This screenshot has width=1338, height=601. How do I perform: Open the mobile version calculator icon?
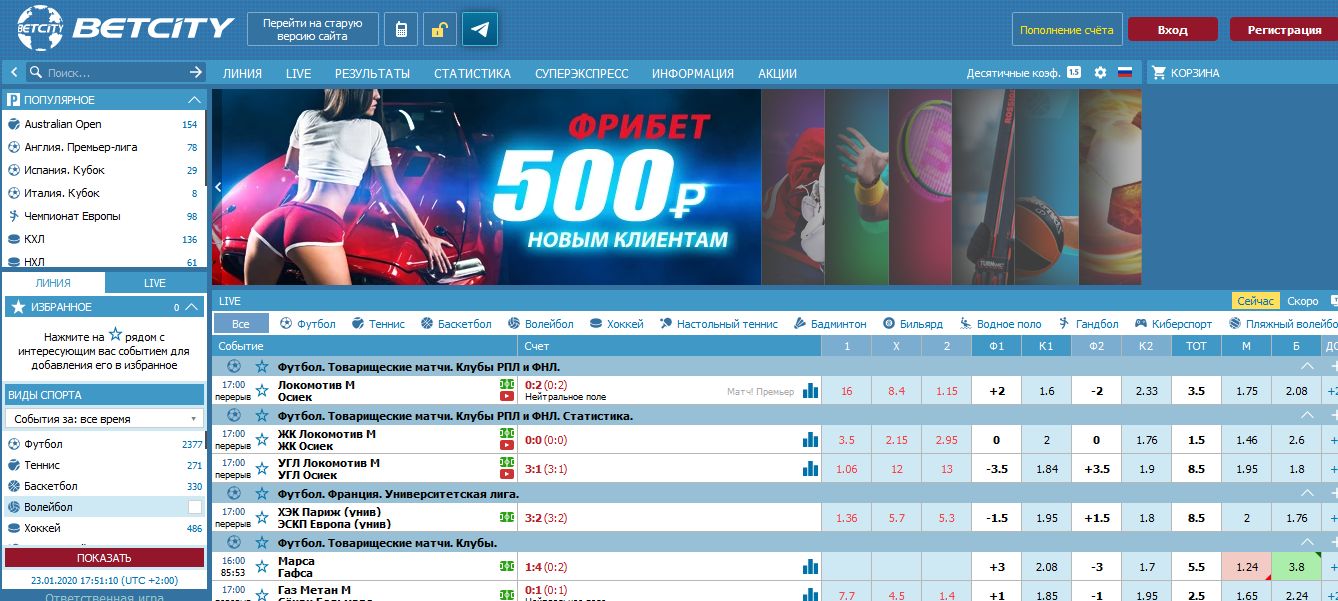pyautogui.click(x=403, y=27)
